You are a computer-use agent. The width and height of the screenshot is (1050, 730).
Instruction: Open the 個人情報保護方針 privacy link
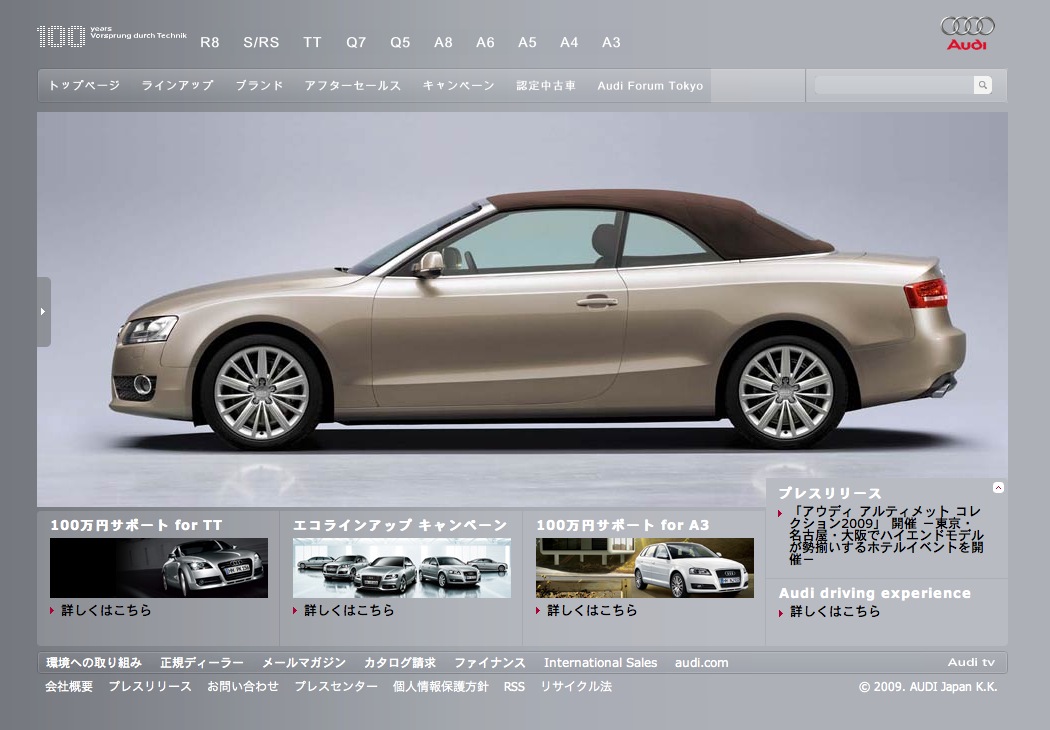(441, 686)
